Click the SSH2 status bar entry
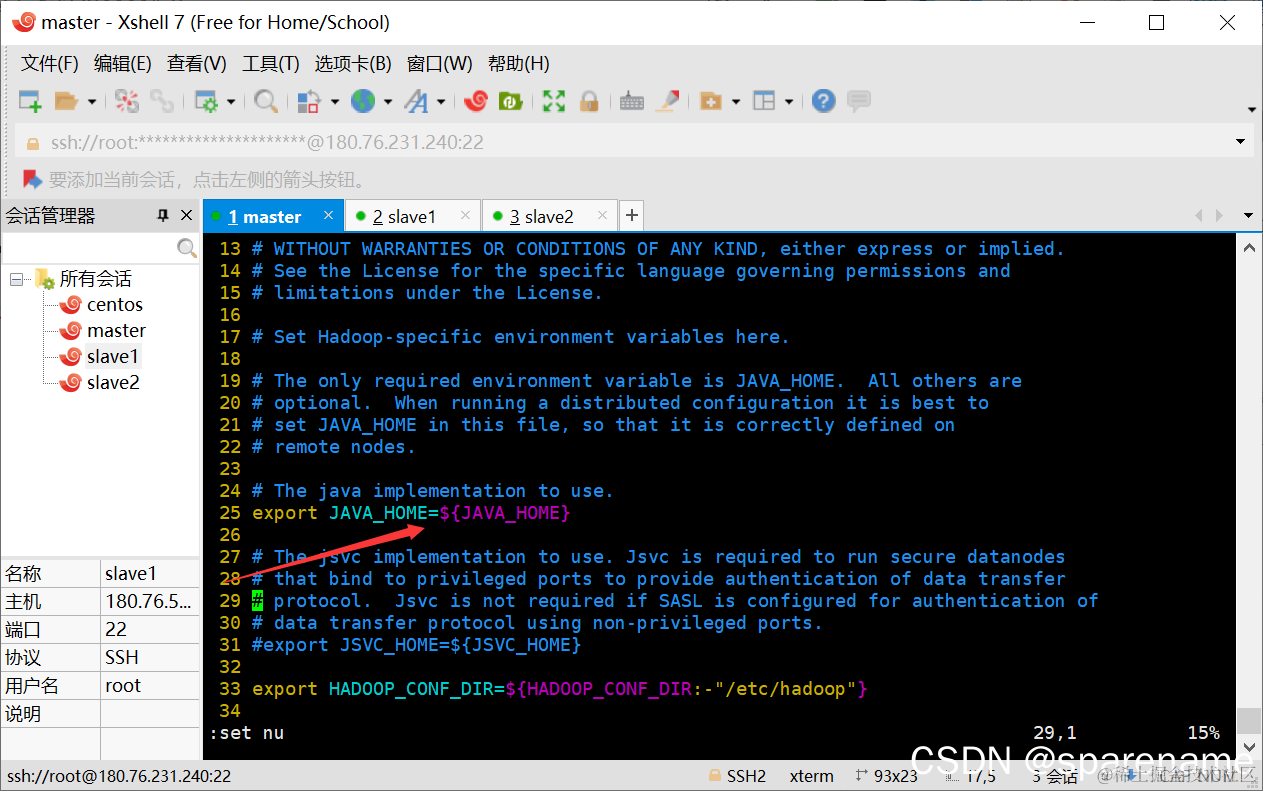The image size is (1263, 791). [x=737, y=776]
